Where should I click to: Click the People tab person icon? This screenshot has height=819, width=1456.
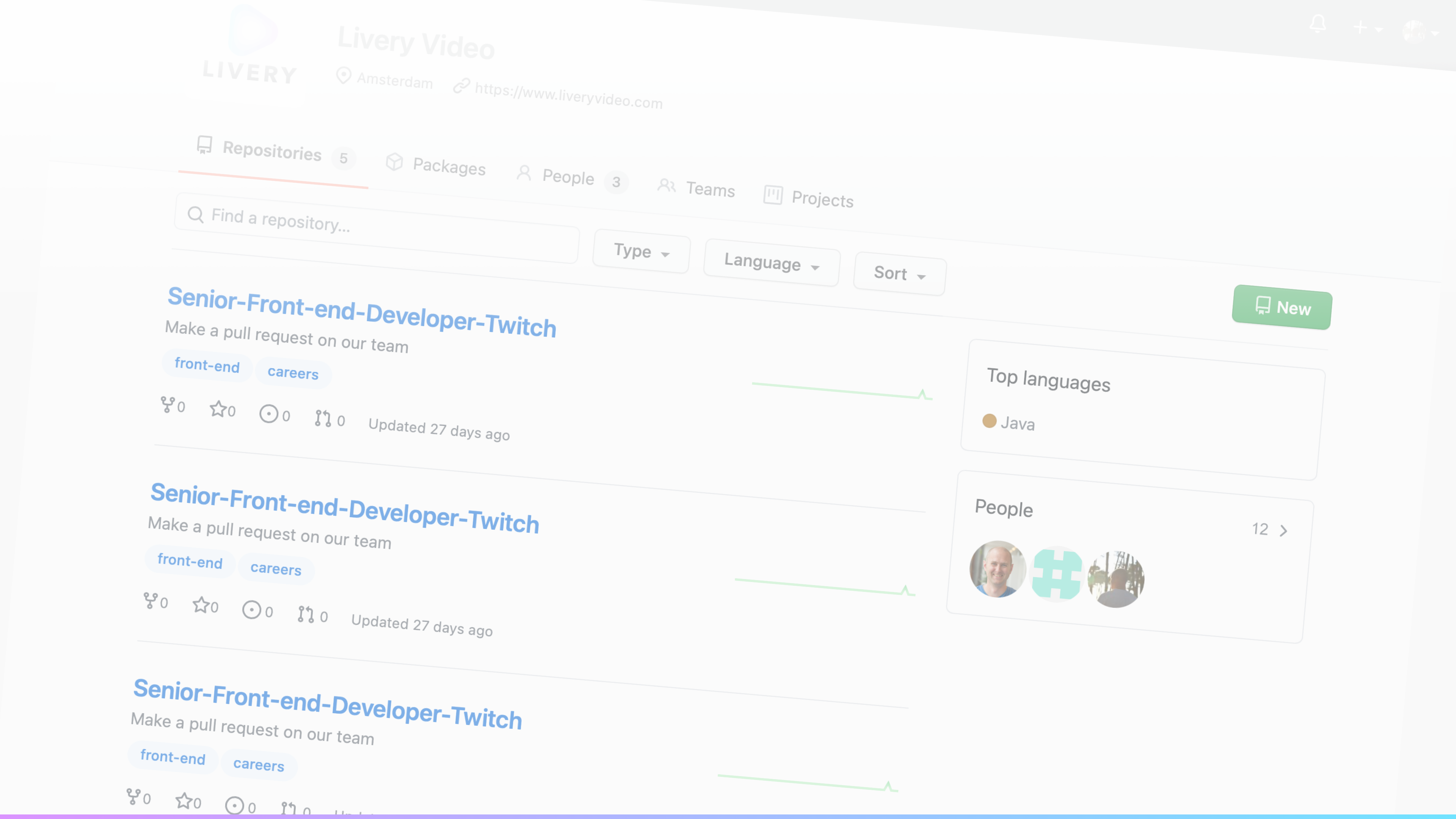[524, 173]
